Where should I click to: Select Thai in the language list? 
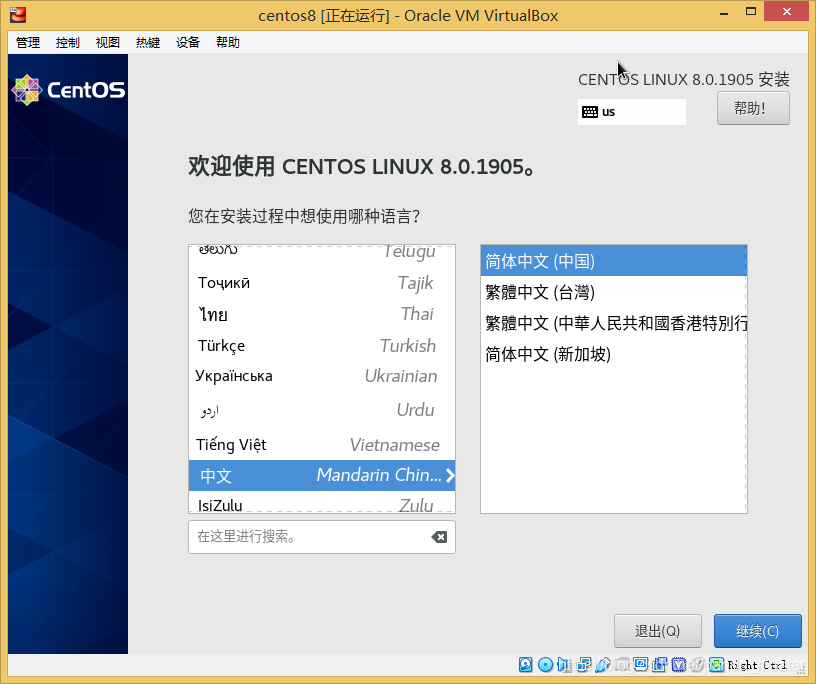click(x=322, y=314)
